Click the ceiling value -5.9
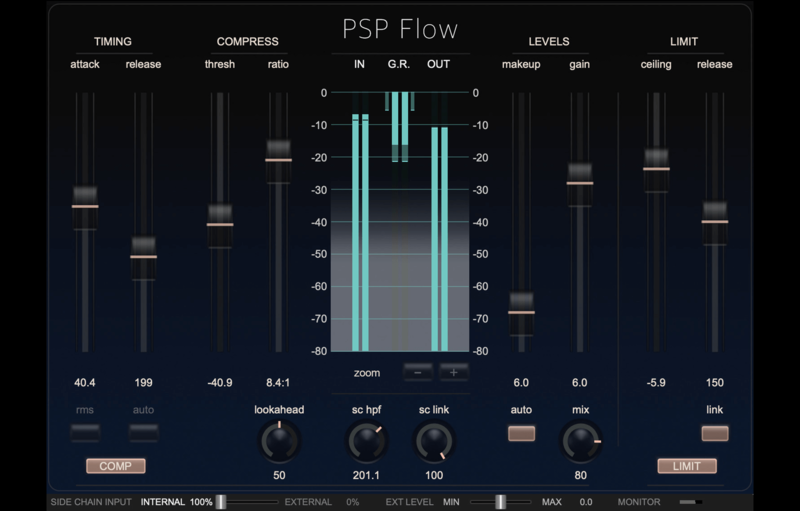800x511 pixels. 656,382
